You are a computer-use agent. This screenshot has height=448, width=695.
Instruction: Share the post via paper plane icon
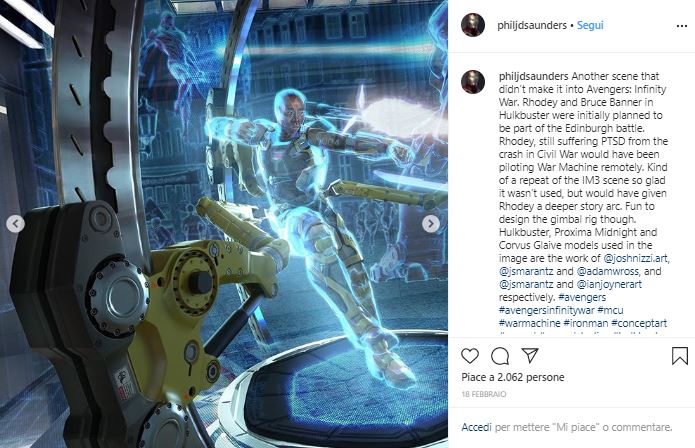(x=530, y=355)
